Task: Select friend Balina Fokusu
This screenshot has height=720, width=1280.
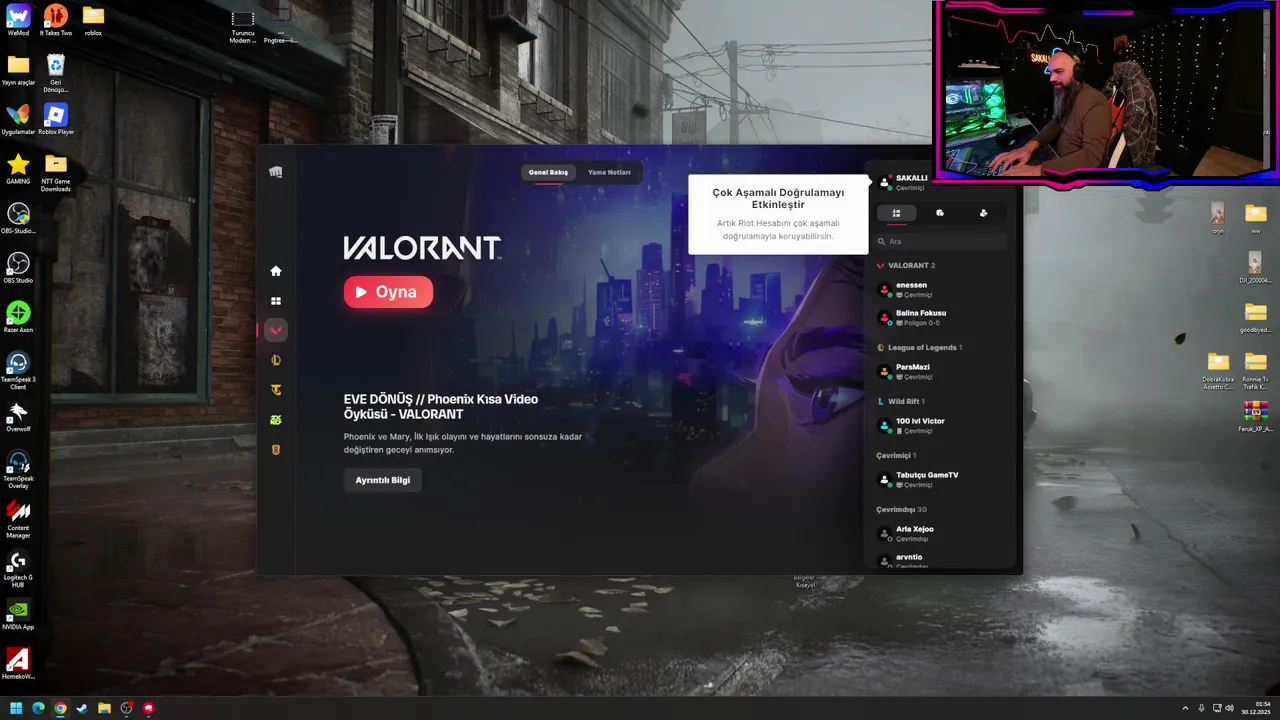Action: click(941, 318)
